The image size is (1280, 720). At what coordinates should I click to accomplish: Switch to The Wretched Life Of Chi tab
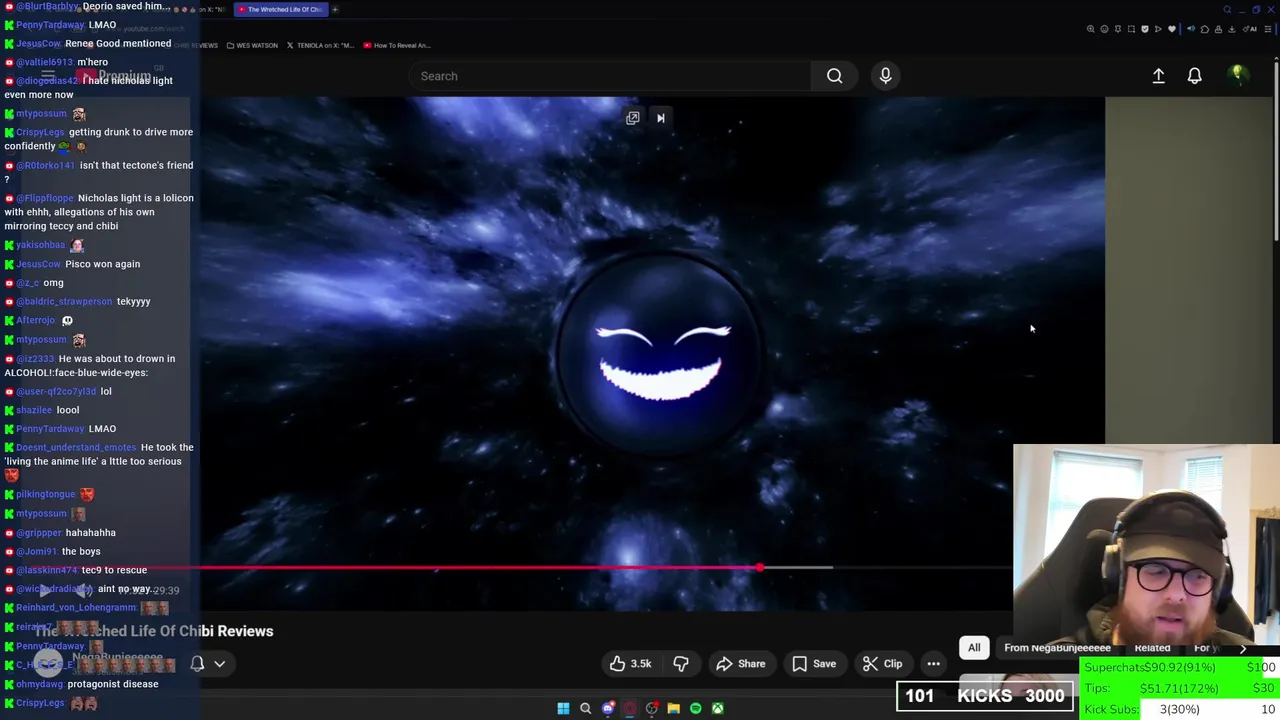click(x=280, y=9)
